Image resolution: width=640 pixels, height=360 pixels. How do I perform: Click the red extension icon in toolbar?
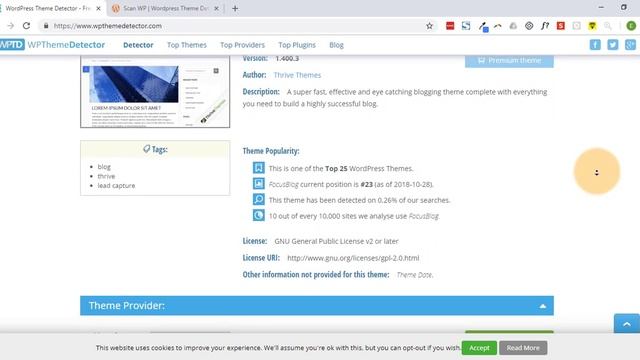[450, 26]
